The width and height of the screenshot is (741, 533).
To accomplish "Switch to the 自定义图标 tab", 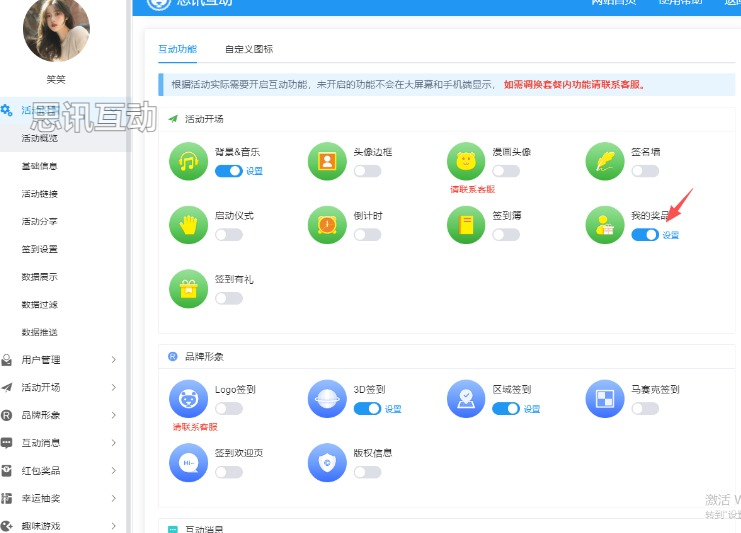I will pos(249,49).
